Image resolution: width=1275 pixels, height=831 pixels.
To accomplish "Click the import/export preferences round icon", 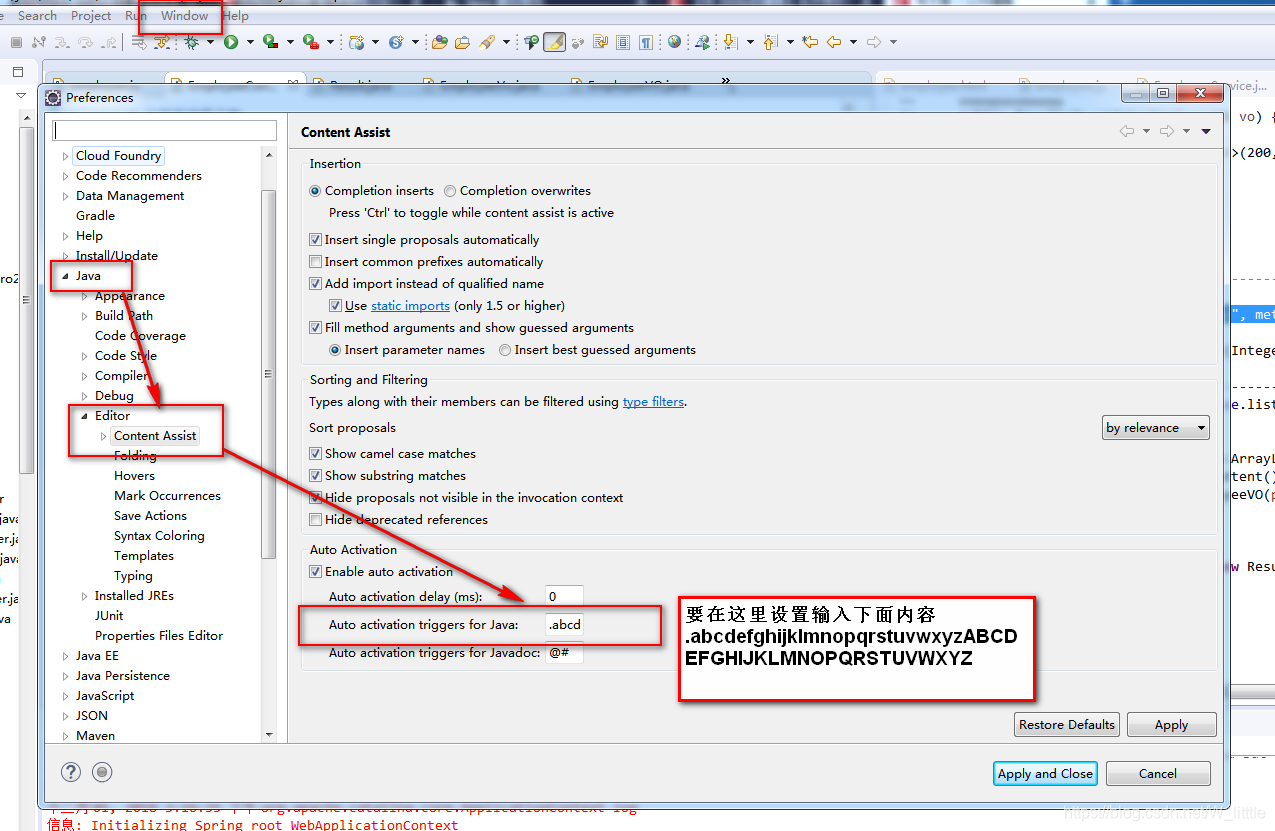I will [x=101, y=772].
